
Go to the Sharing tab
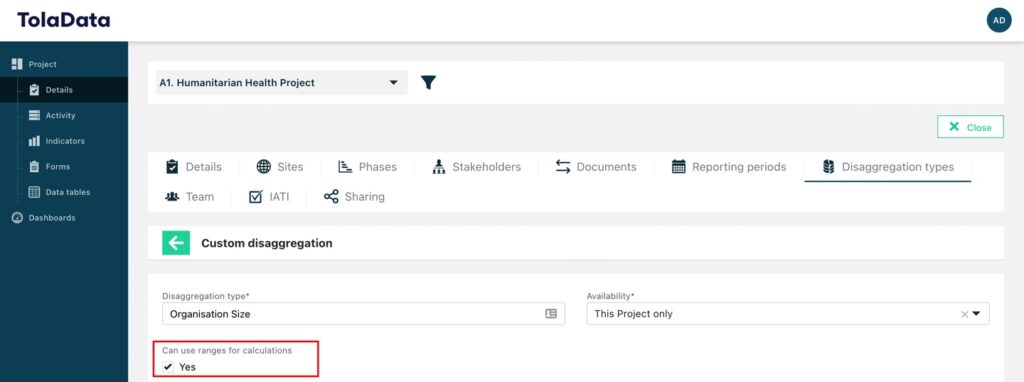[354, 197]
